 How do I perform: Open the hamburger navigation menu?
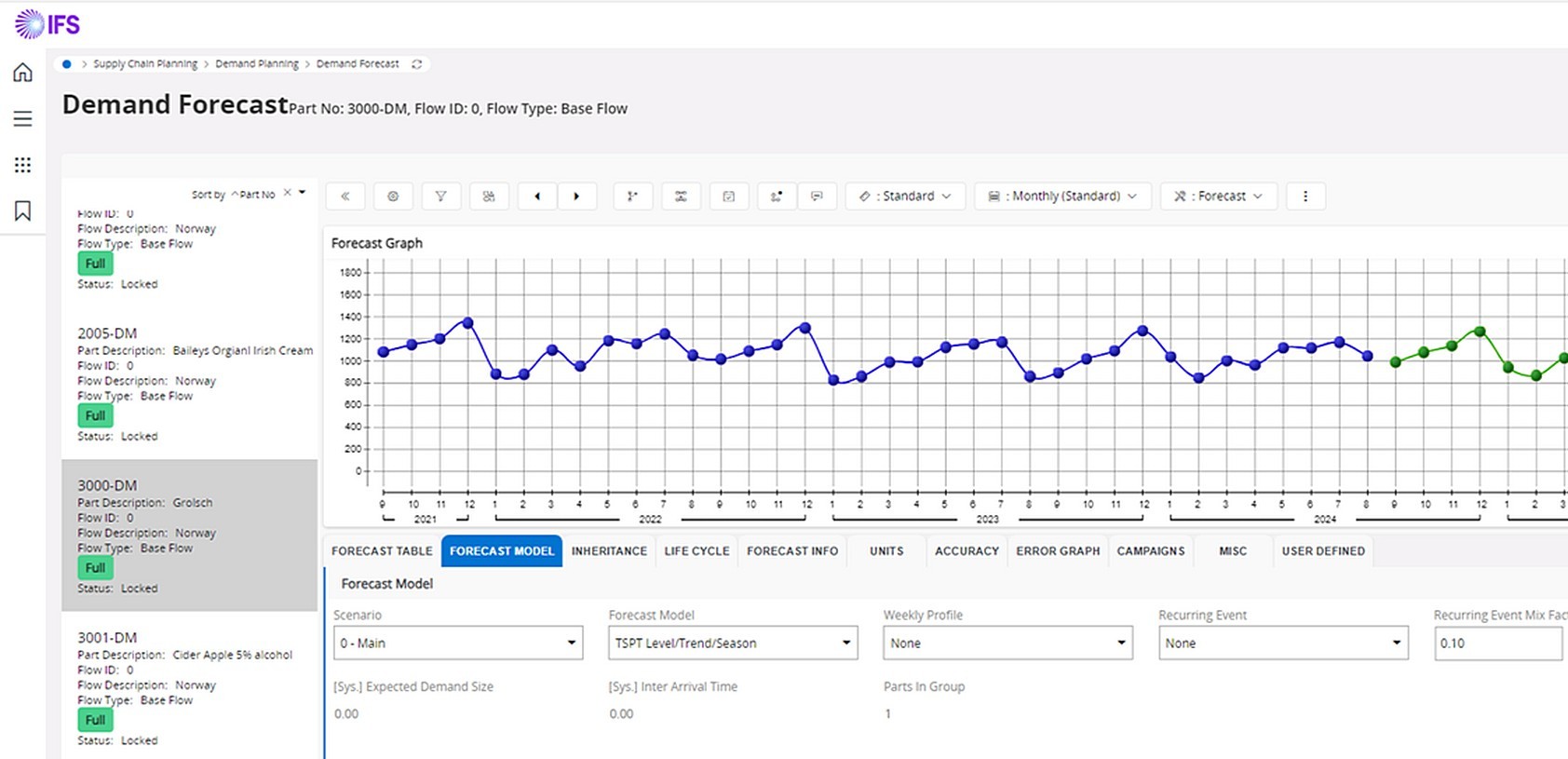tap(22, 119)
